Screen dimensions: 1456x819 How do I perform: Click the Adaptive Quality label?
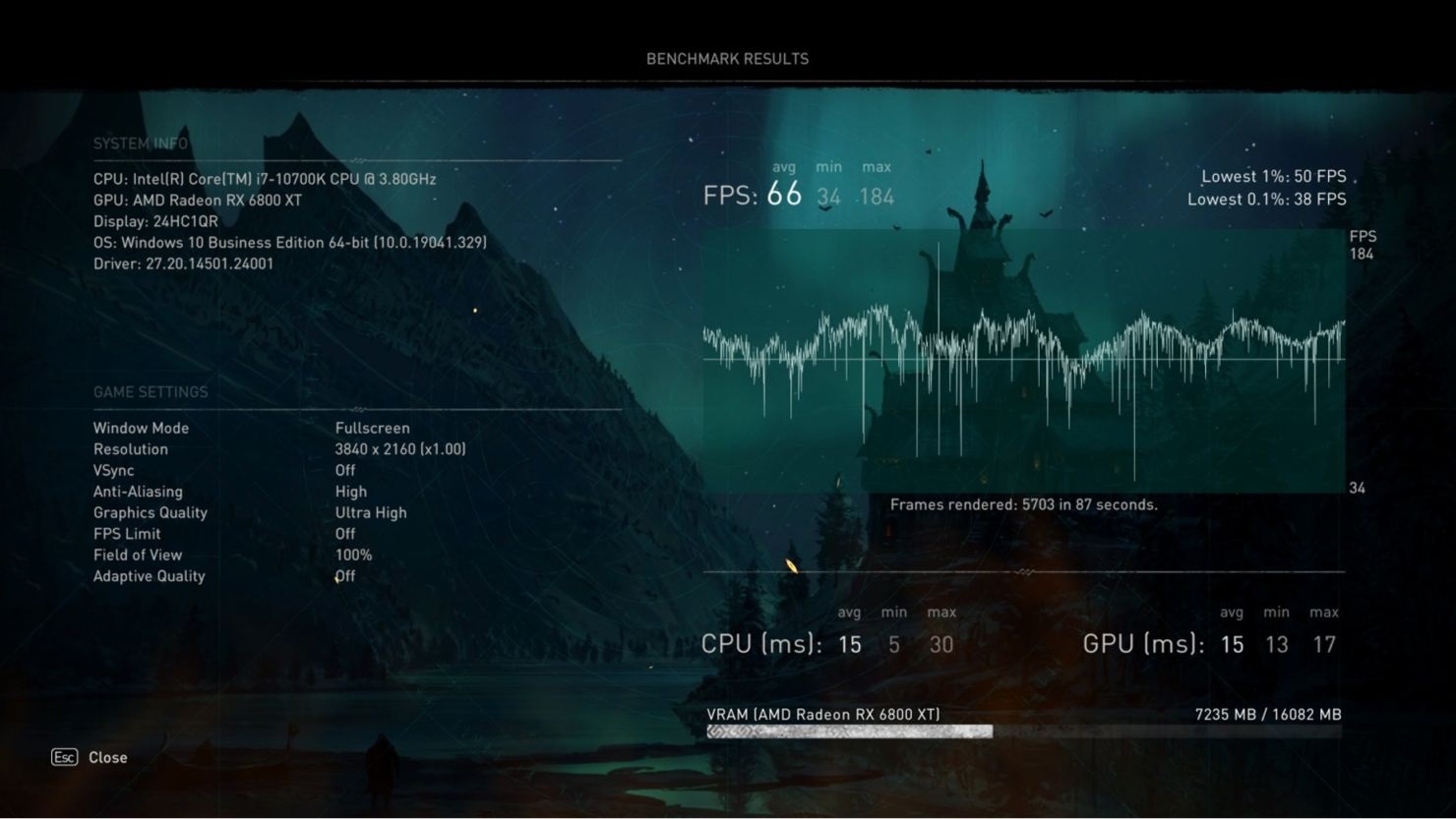point(150,576)
